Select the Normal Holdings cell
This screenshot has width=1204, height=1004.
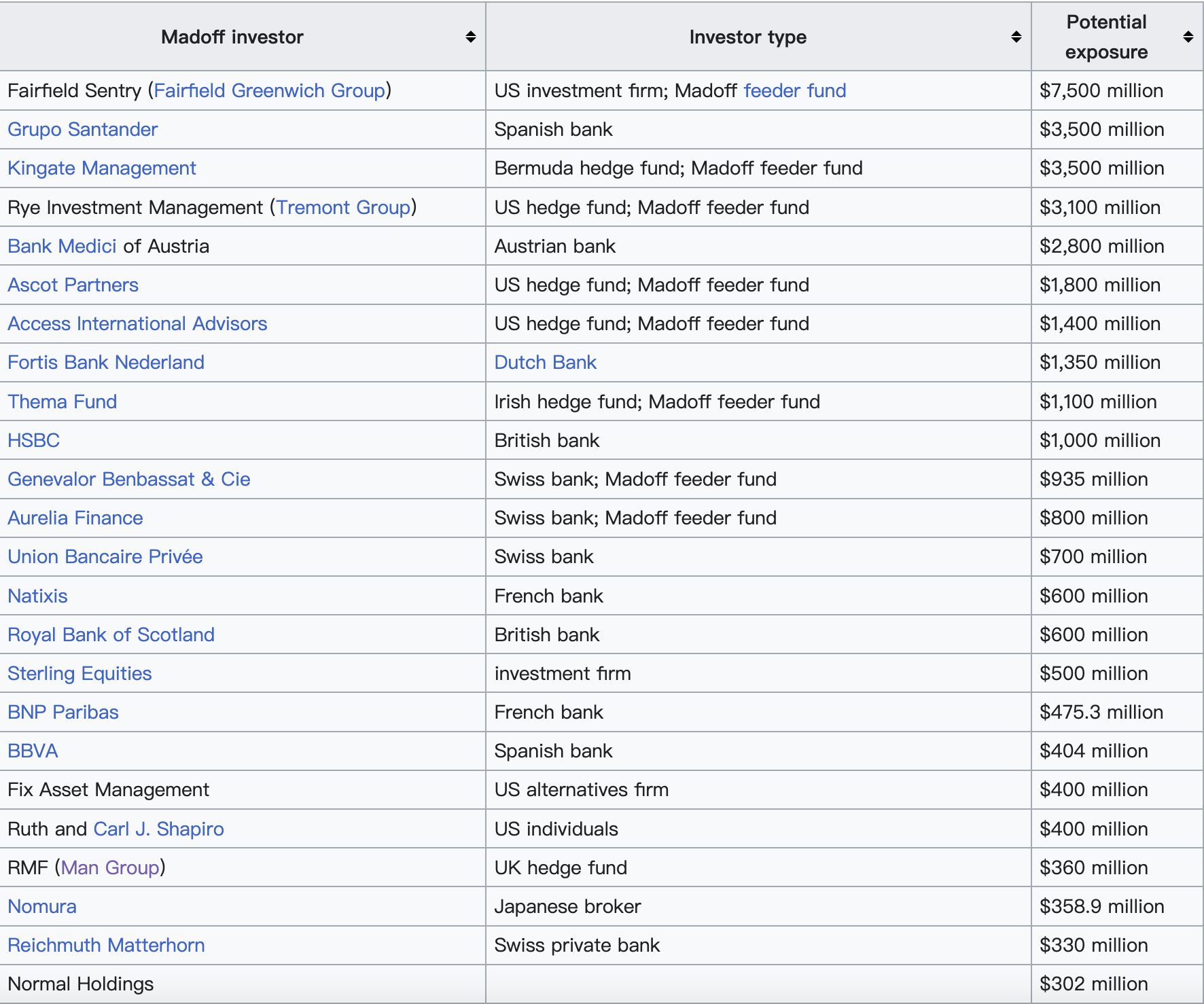[x=243, y=984]
